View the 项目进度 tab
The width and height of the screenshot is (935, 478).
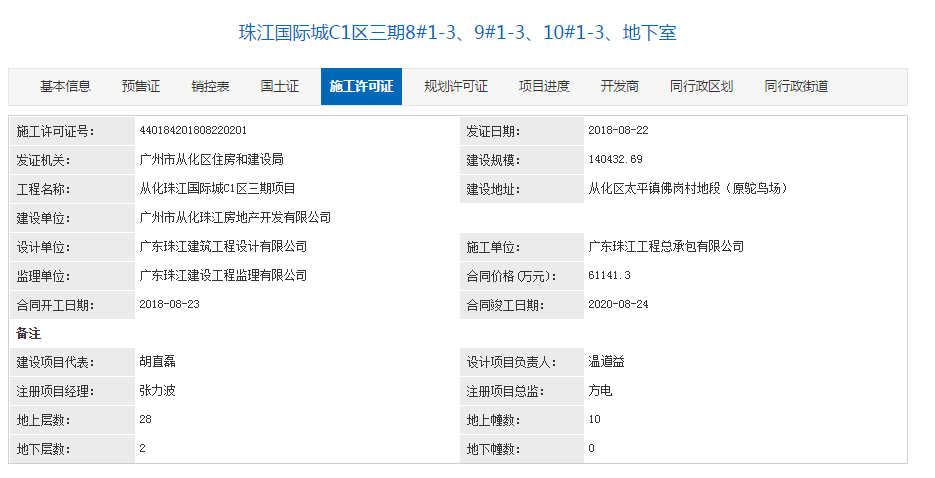[544, 87]
